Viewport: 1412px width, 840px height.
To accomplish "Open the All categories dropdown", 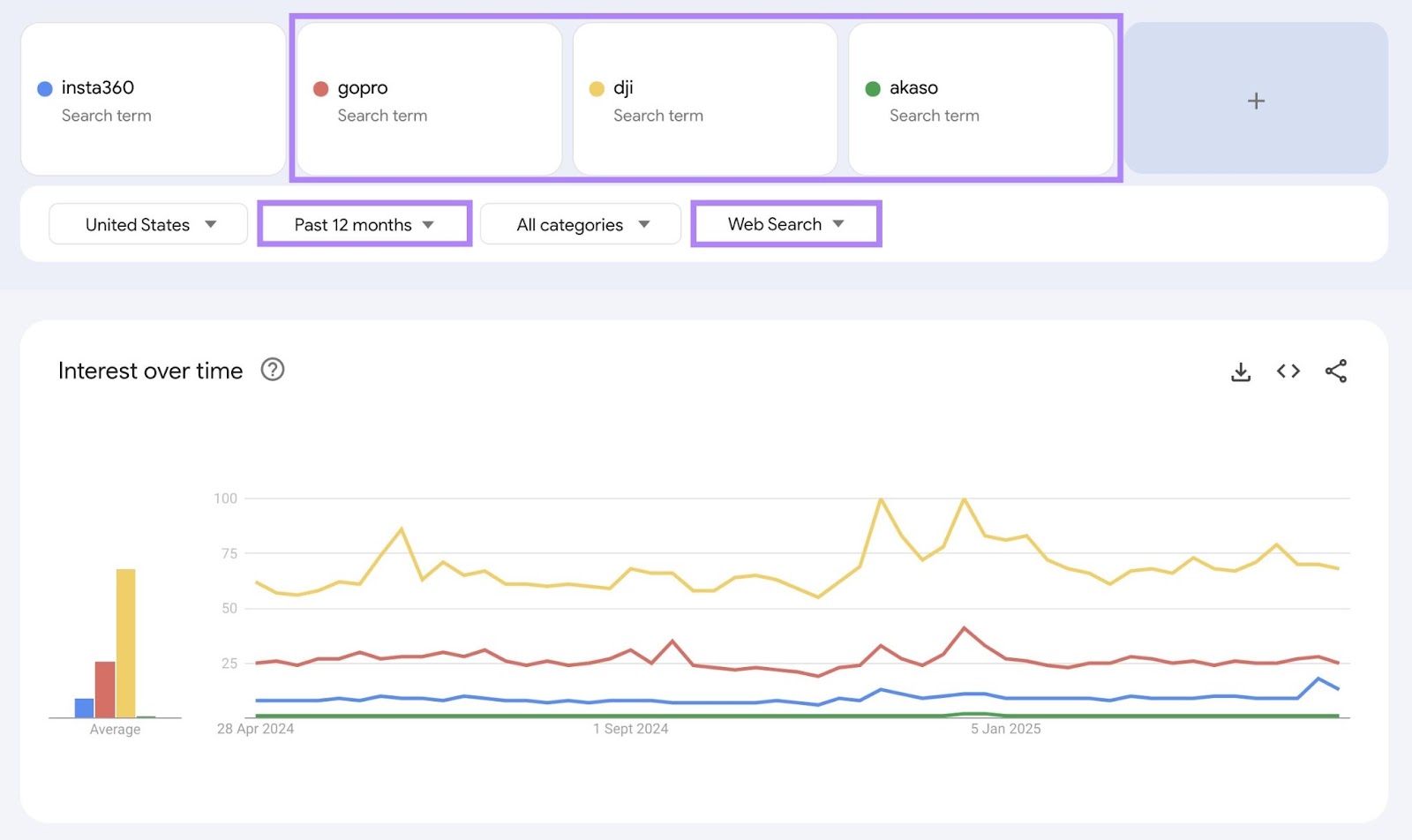I will point(581,224).
